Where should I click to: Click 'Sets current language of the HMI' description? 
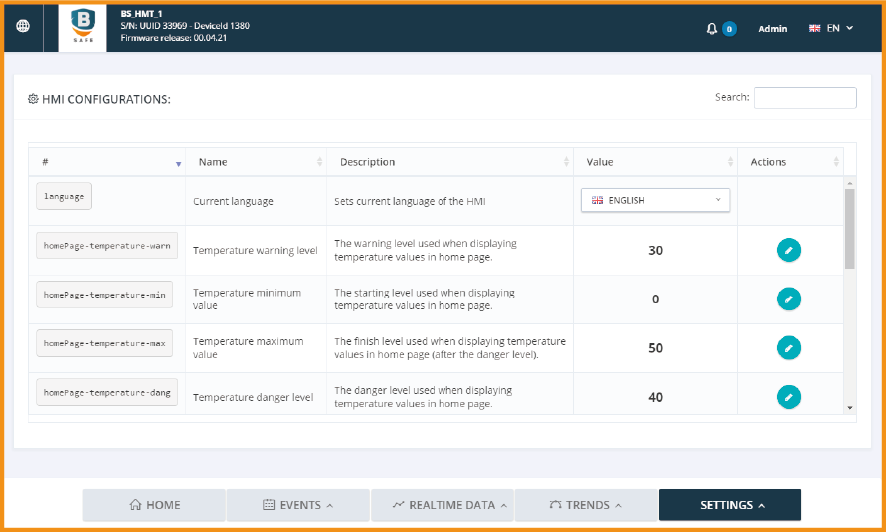410,202
